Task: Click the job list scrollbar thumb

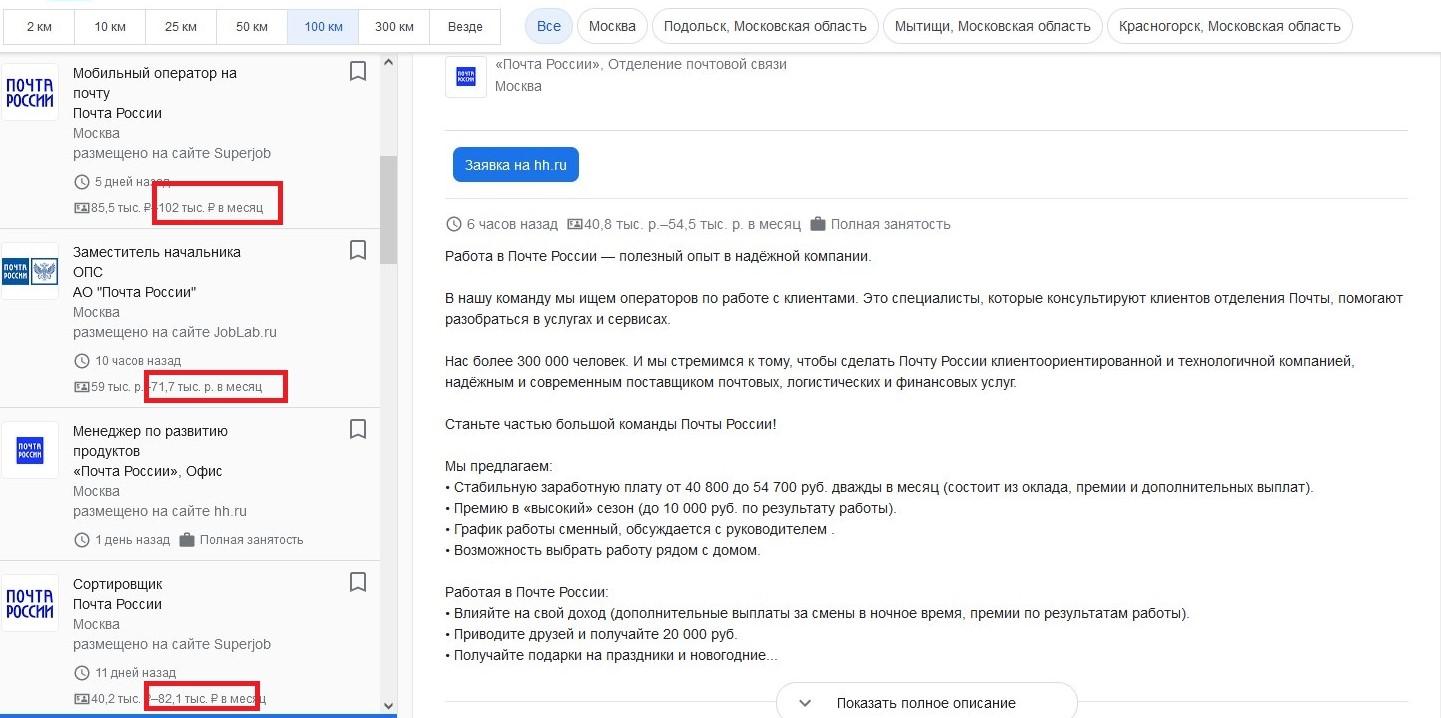Action: [x=389, y=210]
